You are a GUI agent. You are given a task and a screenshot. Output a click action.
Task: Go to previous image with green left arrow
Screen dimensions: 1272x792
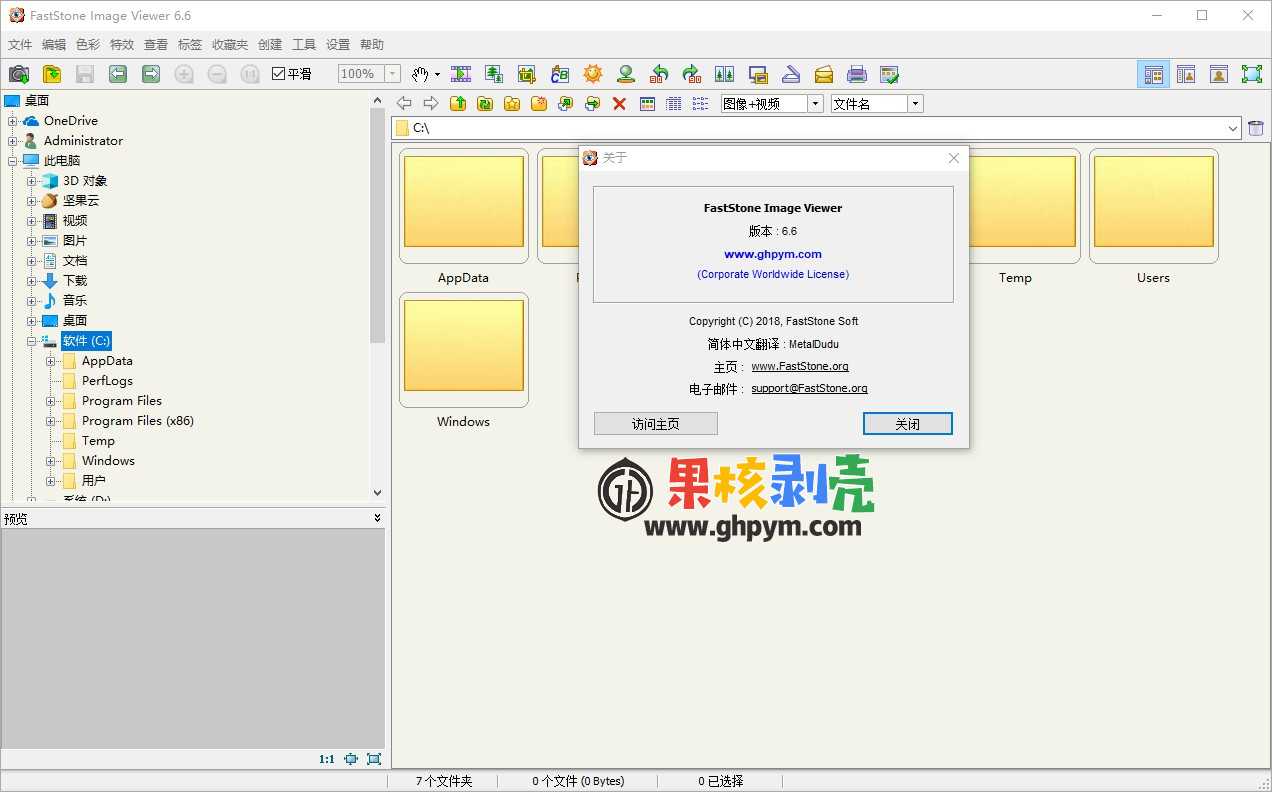[x=118, y=74]
